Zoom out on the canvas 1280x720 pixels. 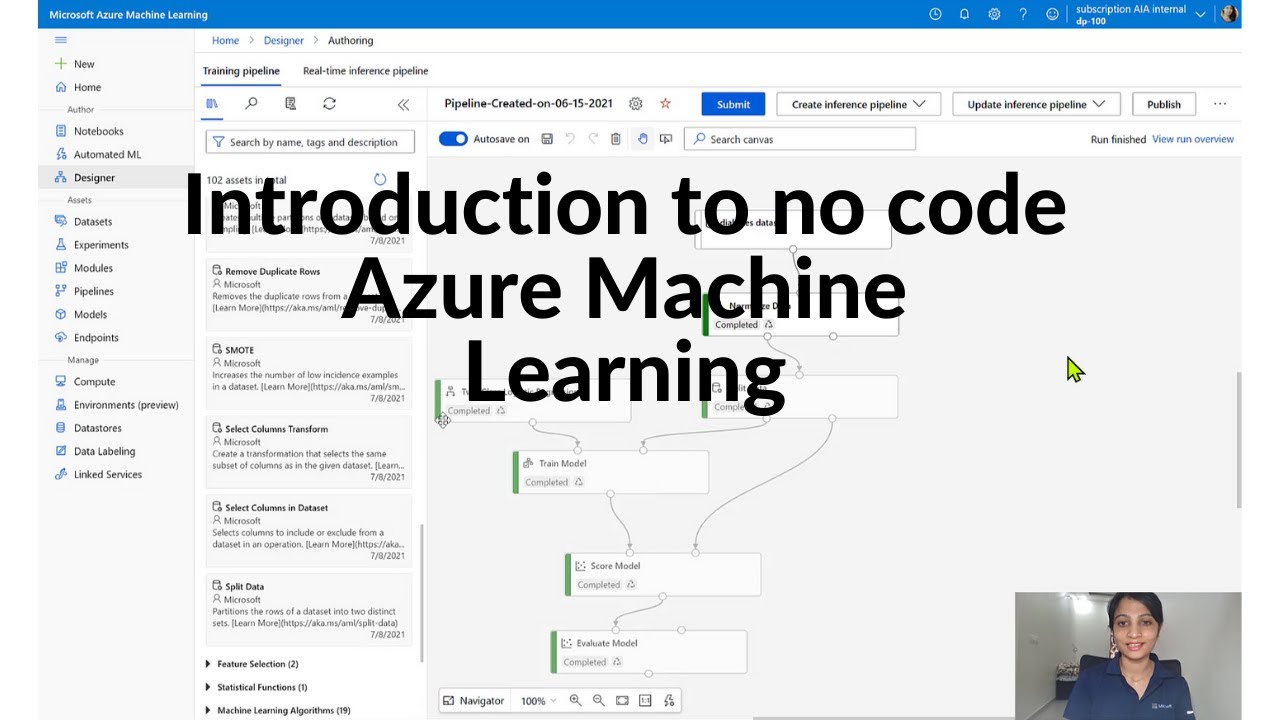[x=598, y=701]
